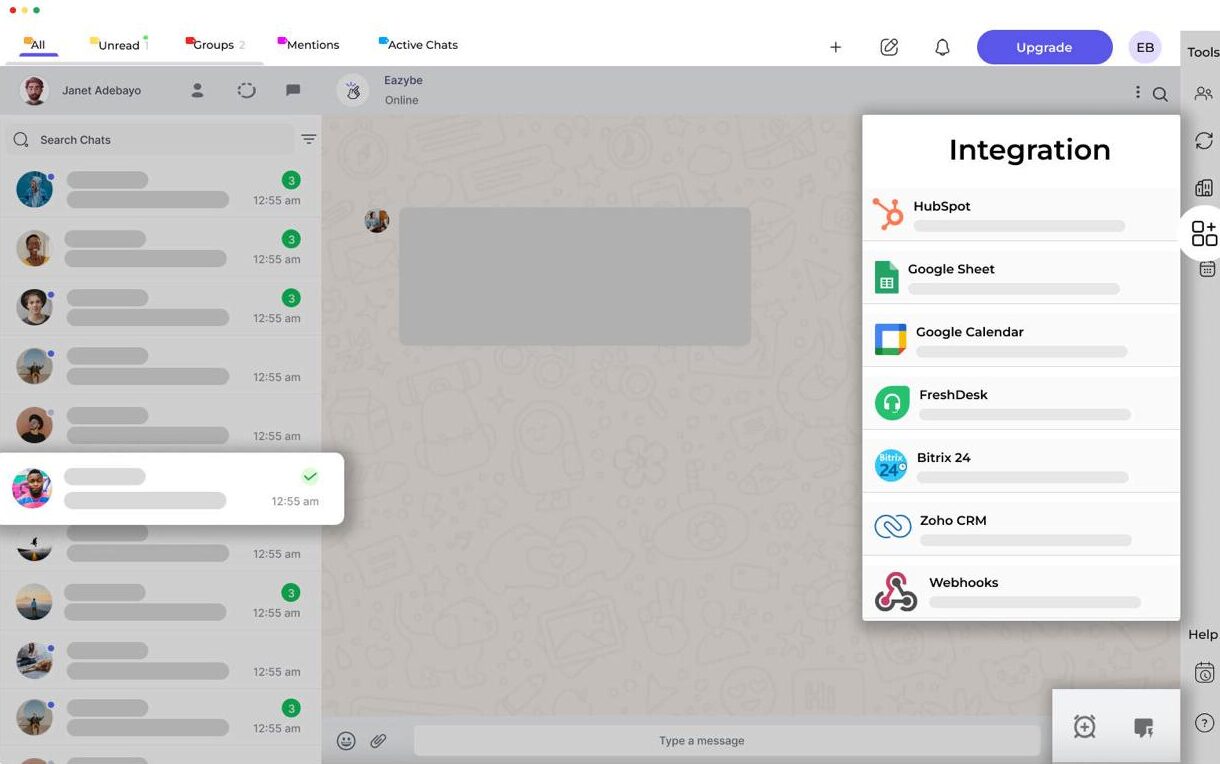Screen dimensions: 1220x764
Task: Open the three-dot menu in the chat header
Action: pos(1137,91)
